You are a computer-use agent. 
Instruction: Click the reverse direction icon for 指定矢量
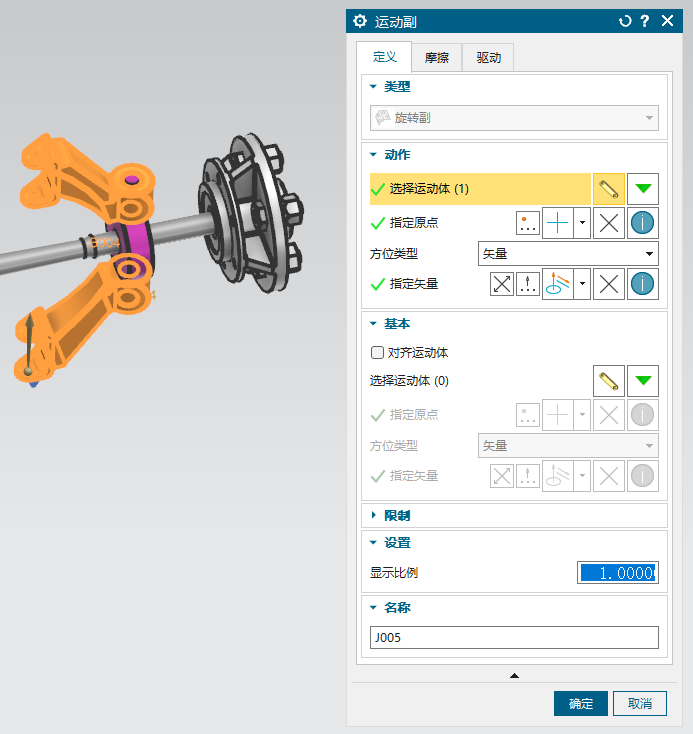point(502,284)
